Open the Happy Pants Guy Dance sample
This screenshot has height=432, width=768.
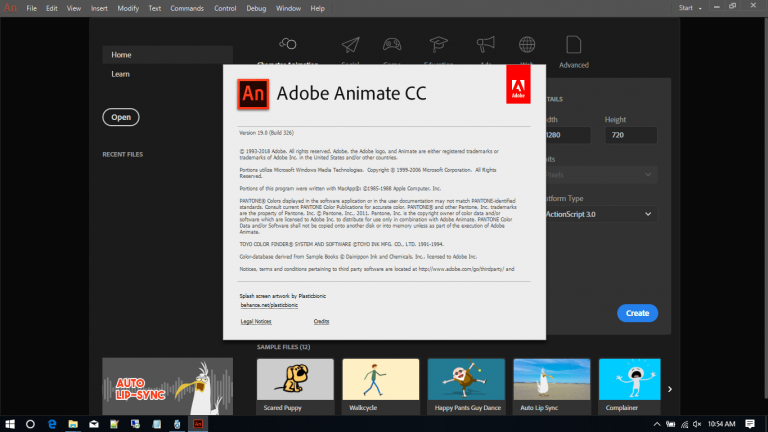pyautogui.click(x=466, y=386)
